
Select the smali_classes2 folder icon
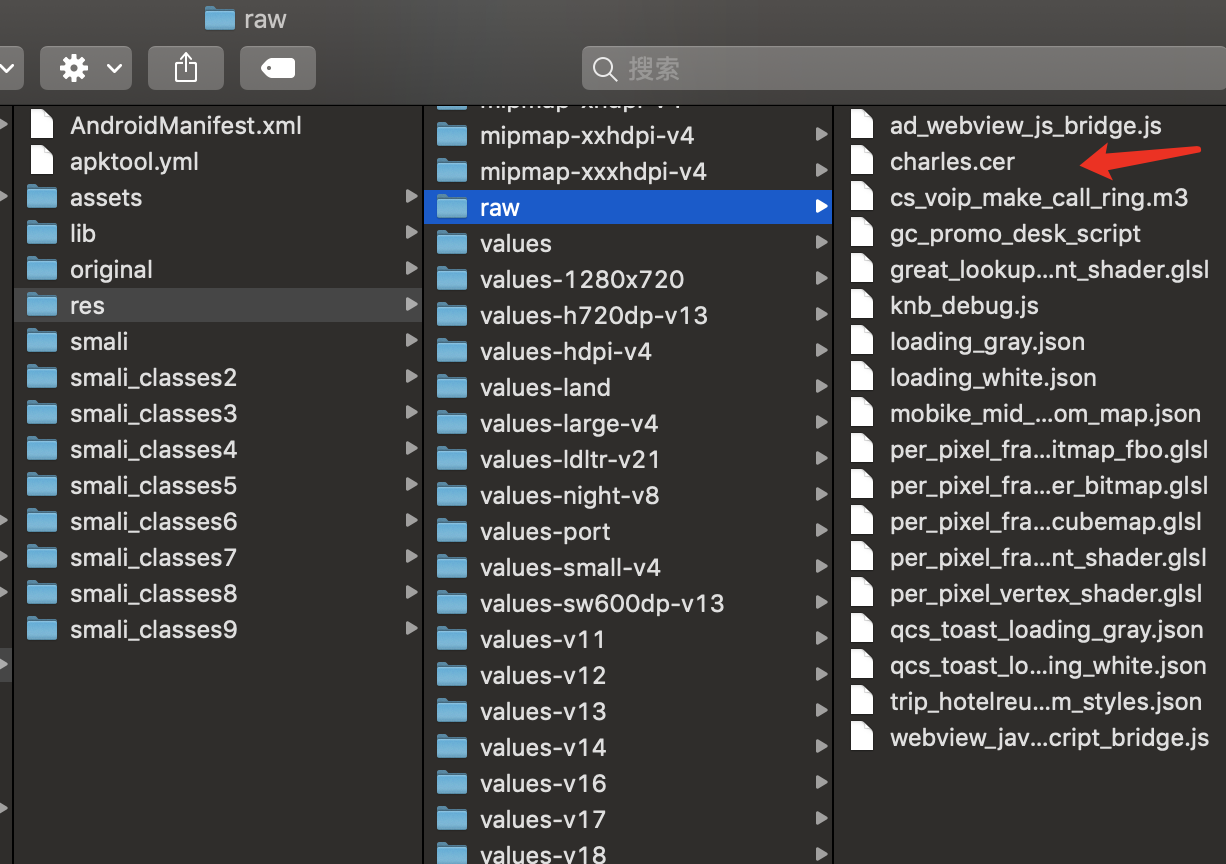point(42,377)
